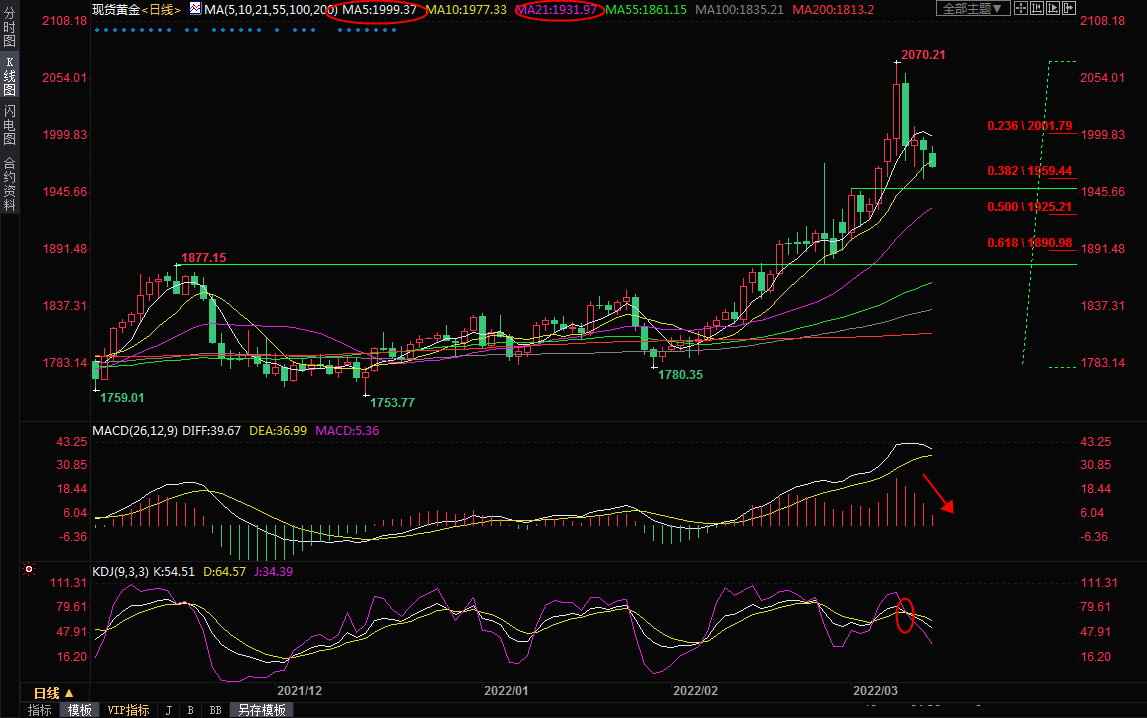Viewport: 1147px width, 718px height.
Task: Select the 指标 bottom tab
Action: [40, 710]
